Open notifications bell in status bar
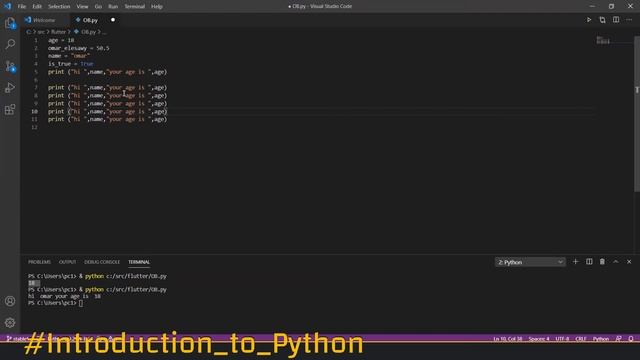Screen dimensions: 640x360 pyautogui.click(x=631, y=339)
